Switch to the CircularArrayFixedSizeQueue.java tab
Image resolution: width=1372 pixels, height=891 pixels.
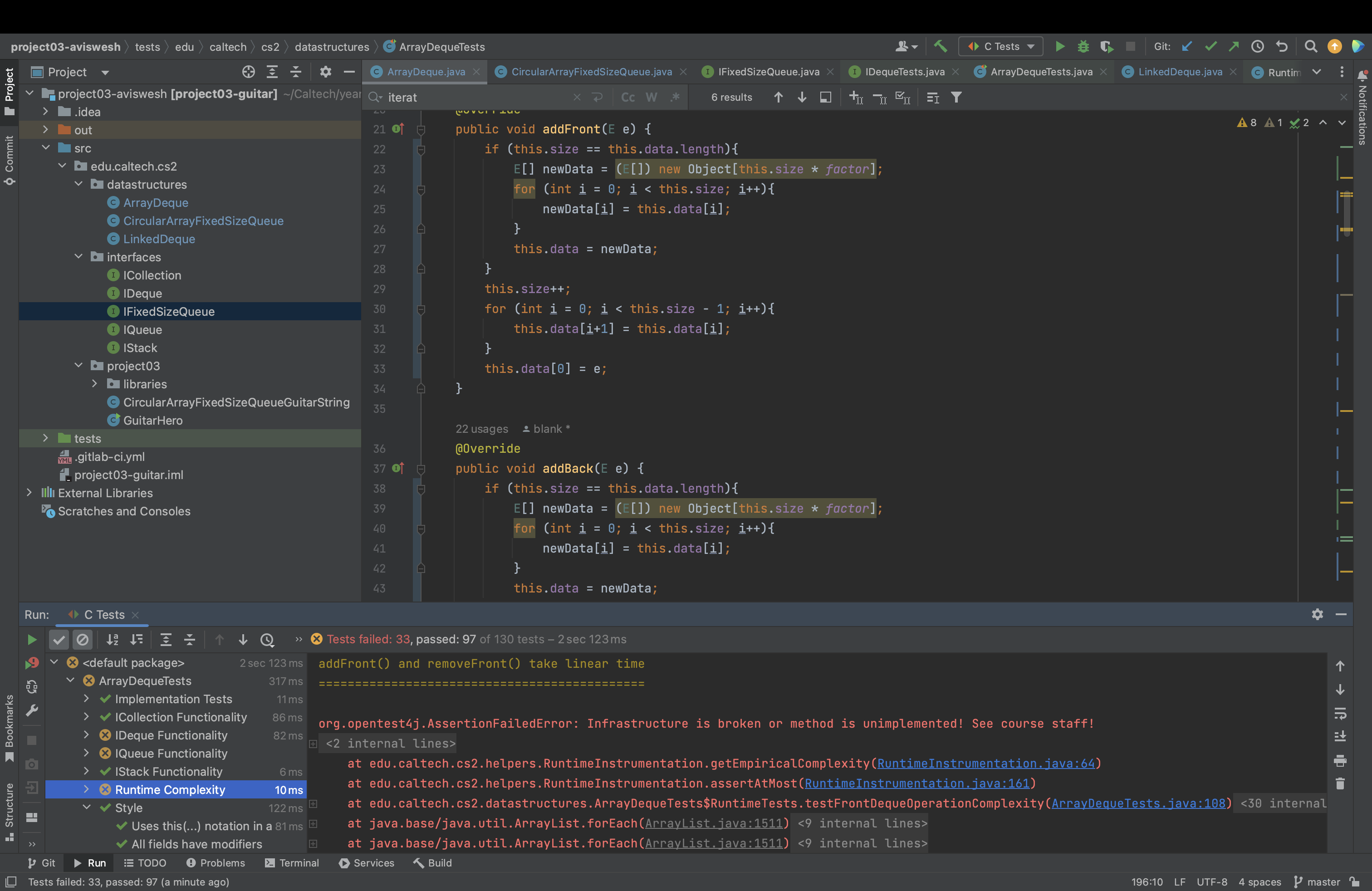click(x=591, y=72)
